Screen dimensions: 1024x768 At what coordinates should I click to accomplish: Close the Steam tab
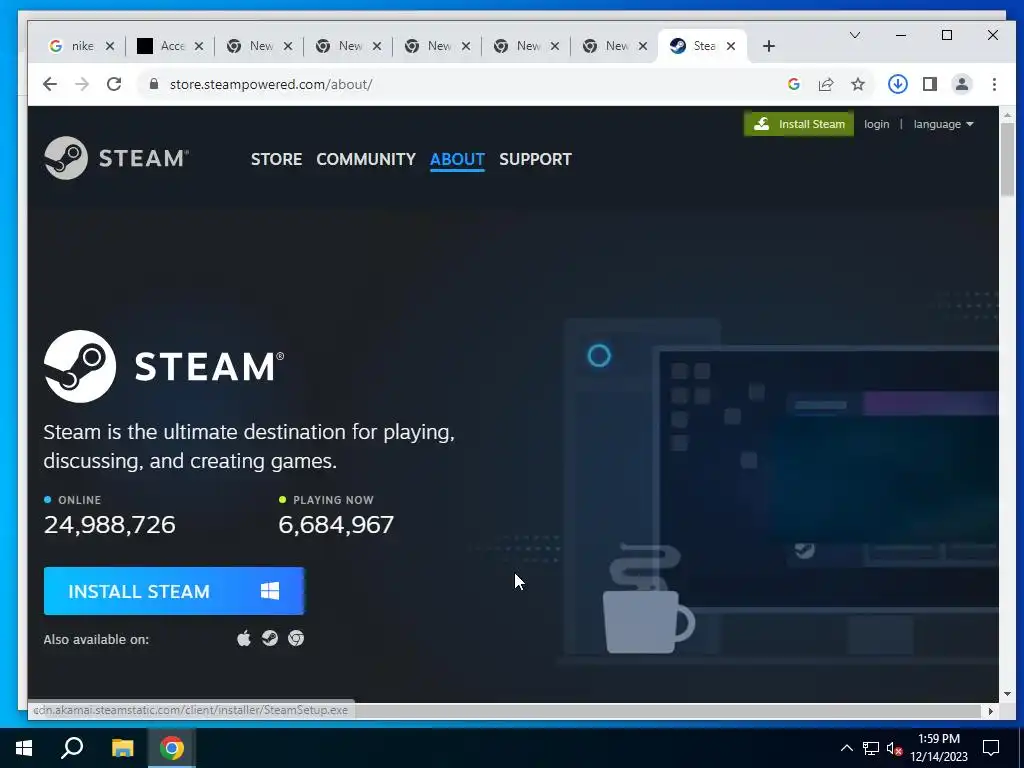point(731,46)
